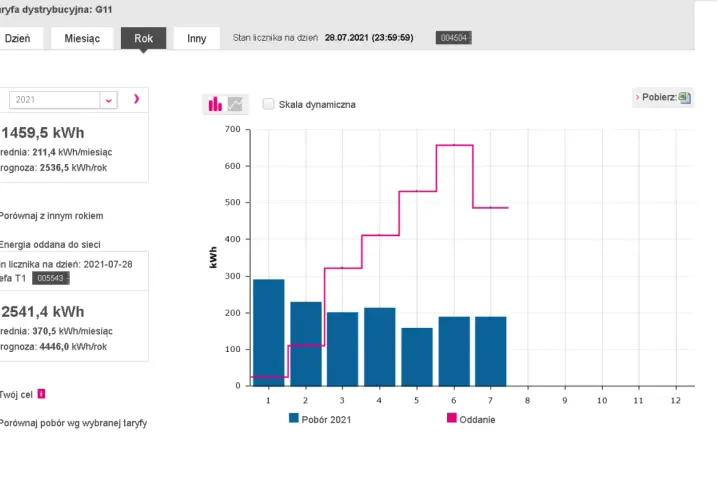The width and height of the screenshot is (720, 500).
Task: Click the date 28.07.2021 (23:59:59) text
Action: pyautogui.click(x=369, y=38)
